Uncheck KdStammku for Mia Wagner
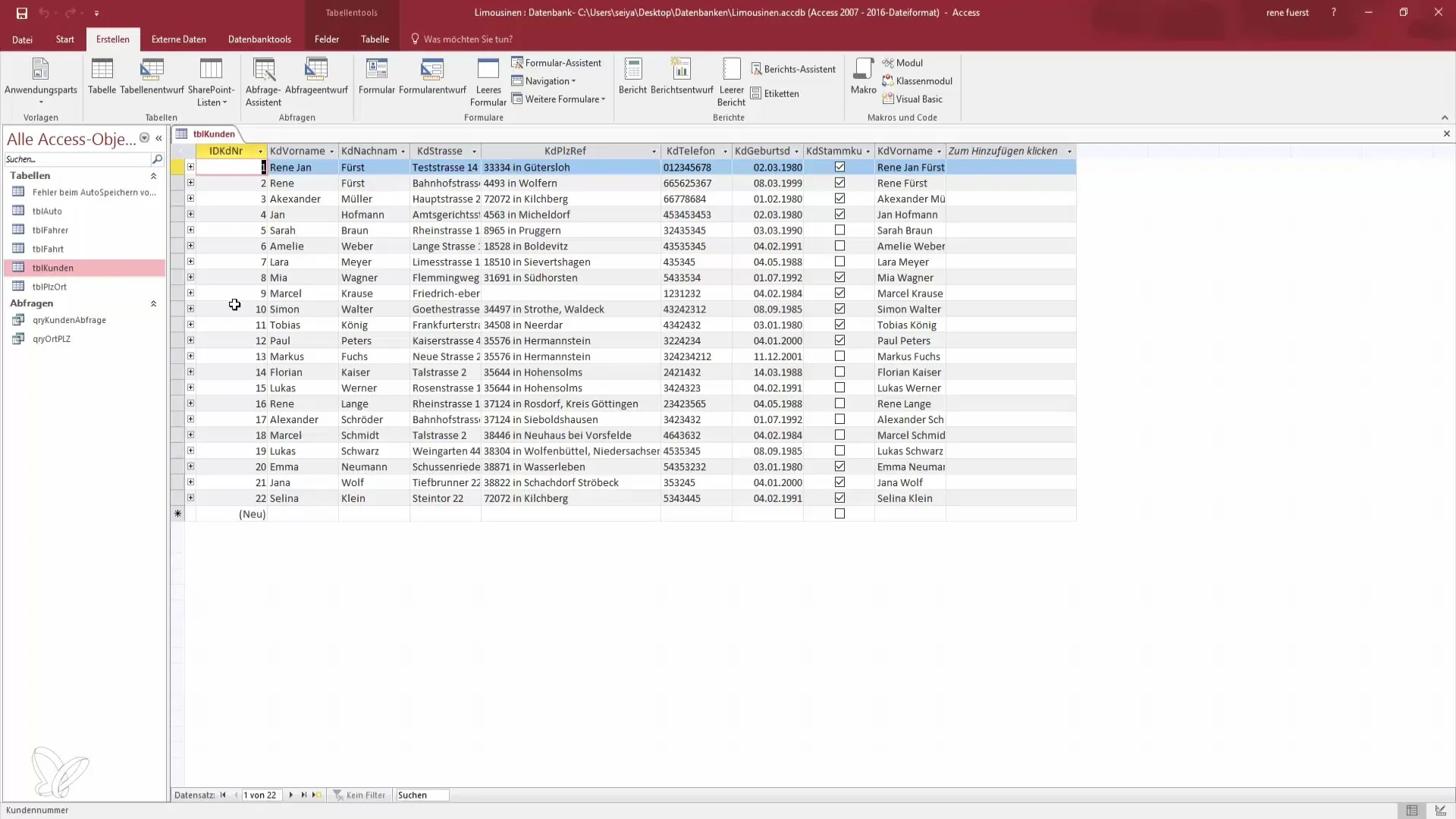Screen dimensions: 1456x819 pyautogui.click(x=839, y=278)
